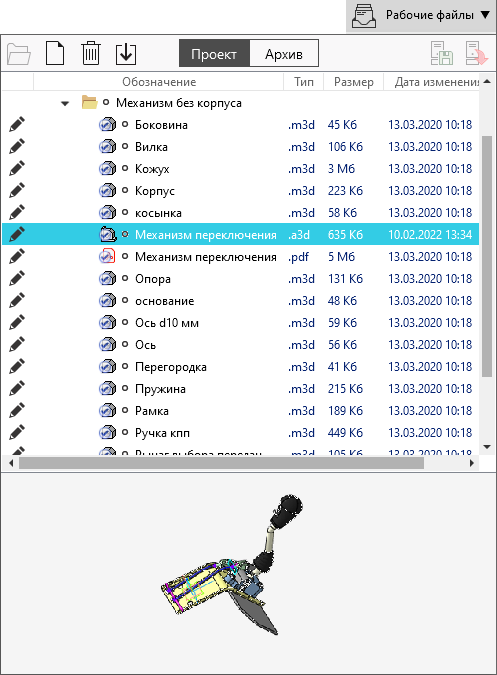Click the greyed icon with red arrow
497x675 pixels.
click(x=476, y=53)
